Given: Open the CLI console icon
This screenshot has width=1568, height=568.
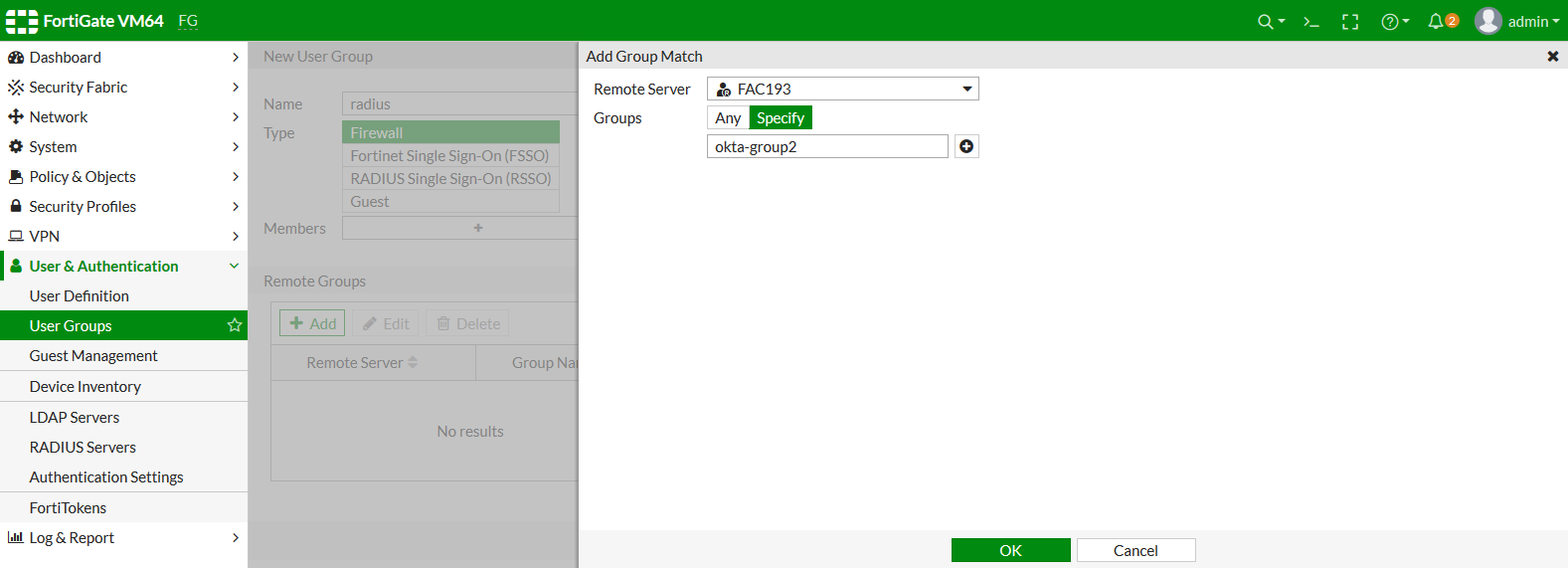Looking at the screenshot, I should (1311, 22).
